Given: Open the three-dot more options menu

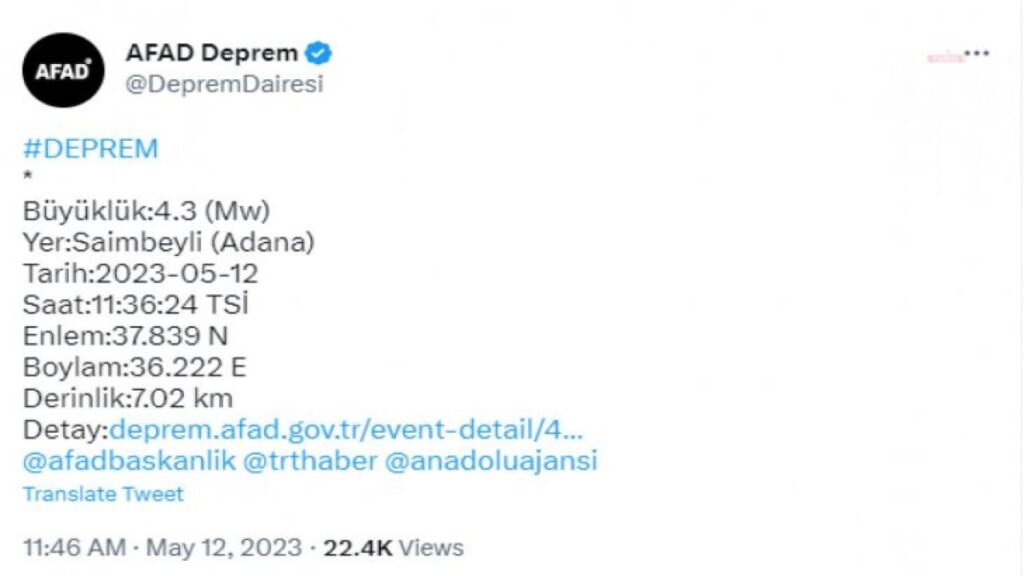Looking at the screenshot, I should [977, 53].
